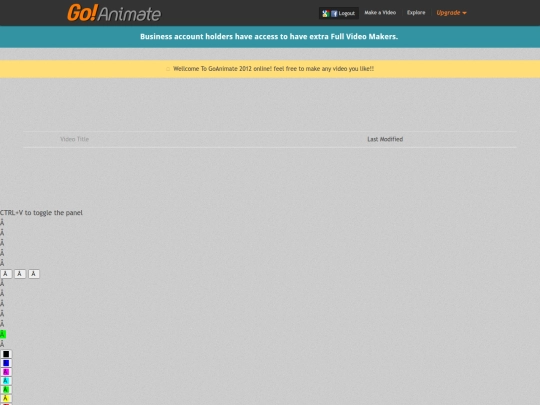Click the Google icon beside Logout
The image size is (540, 405).
325,13
